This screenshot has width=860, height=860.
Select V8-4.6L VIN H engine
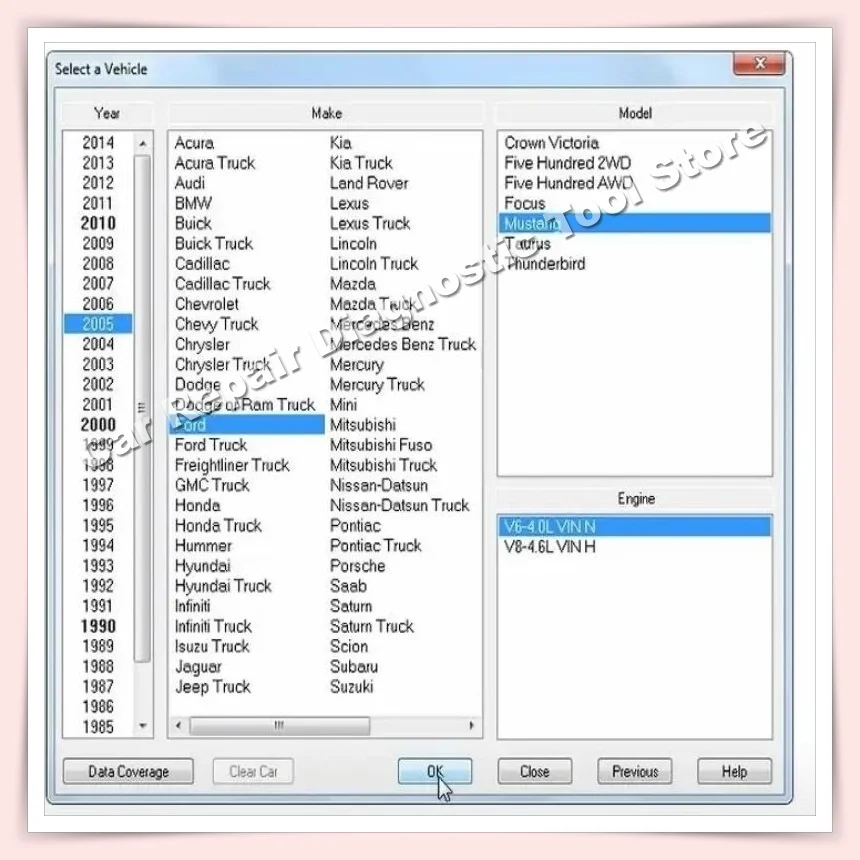pyautogui.click(x=550, y=547)
